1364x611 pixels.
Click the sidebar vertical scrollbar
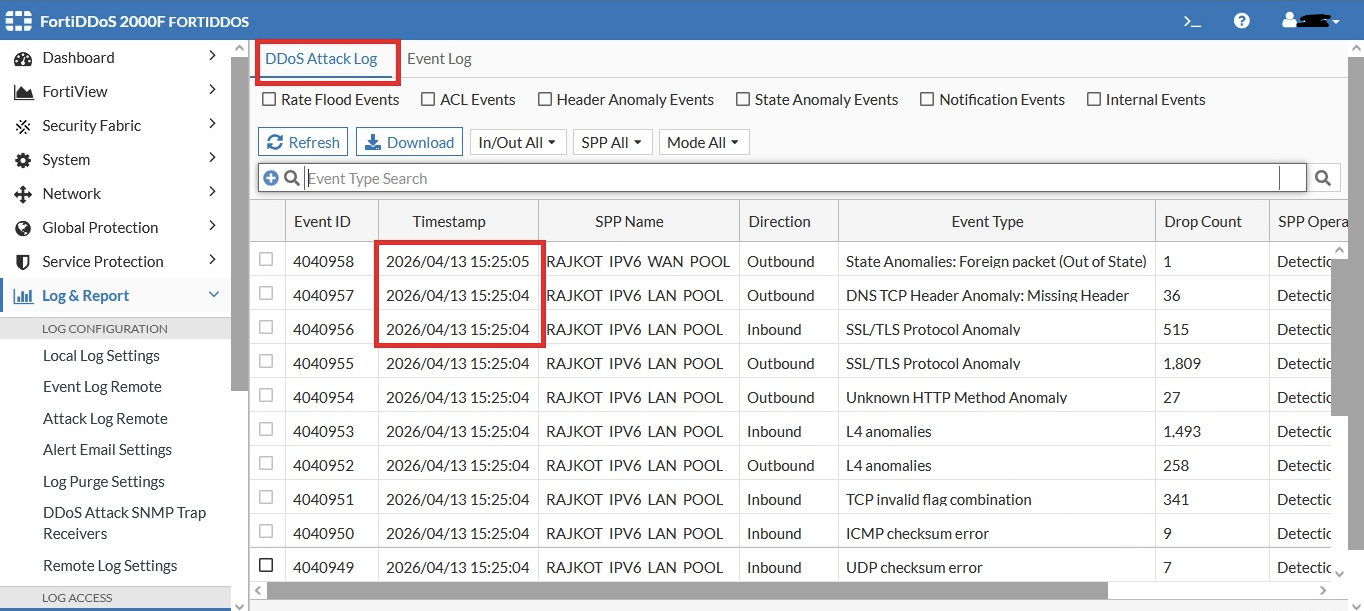click(x=239, y=222)
